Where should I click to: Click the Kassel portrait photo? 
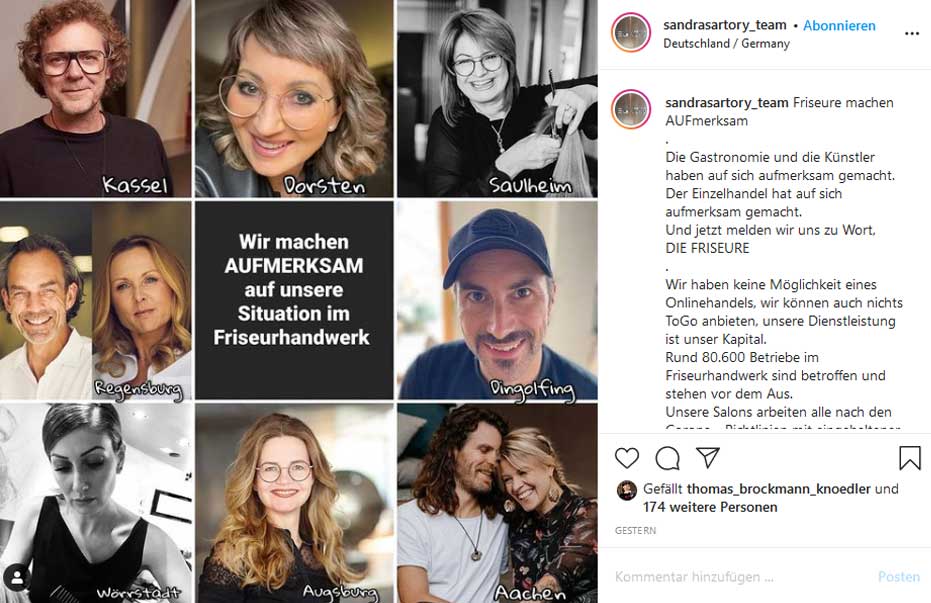pyautogui.click(x=97, y=98)
